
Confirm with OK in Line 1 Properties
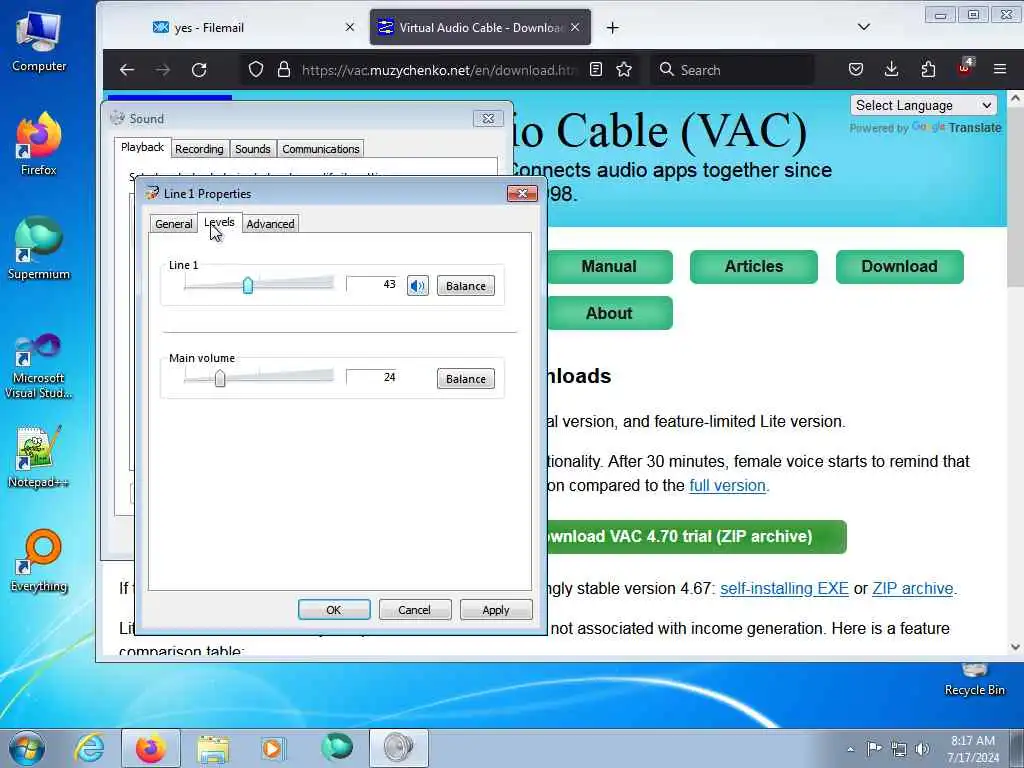click(x=334, y=609)
